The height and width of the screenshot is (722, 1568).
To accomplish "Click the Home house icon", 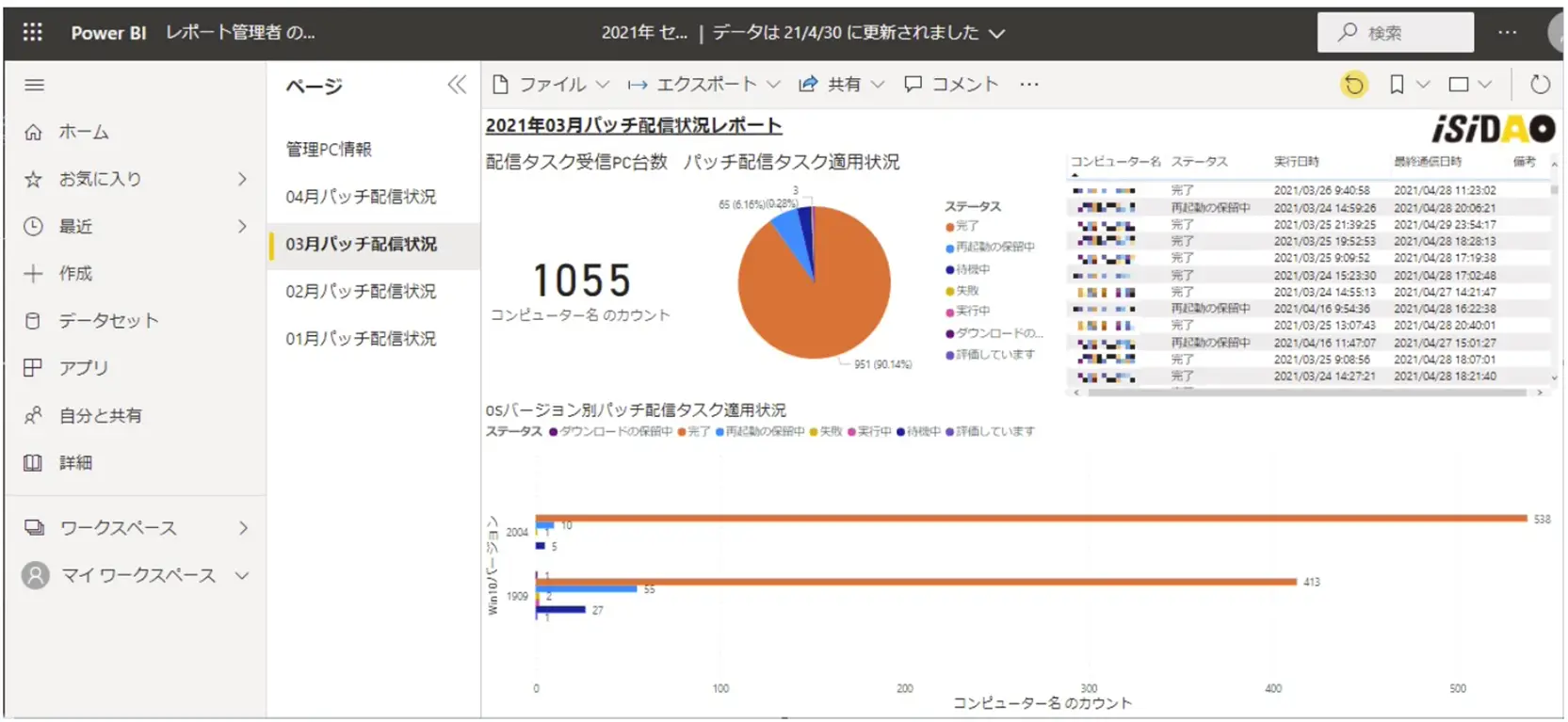I will (x=33, y=132).
